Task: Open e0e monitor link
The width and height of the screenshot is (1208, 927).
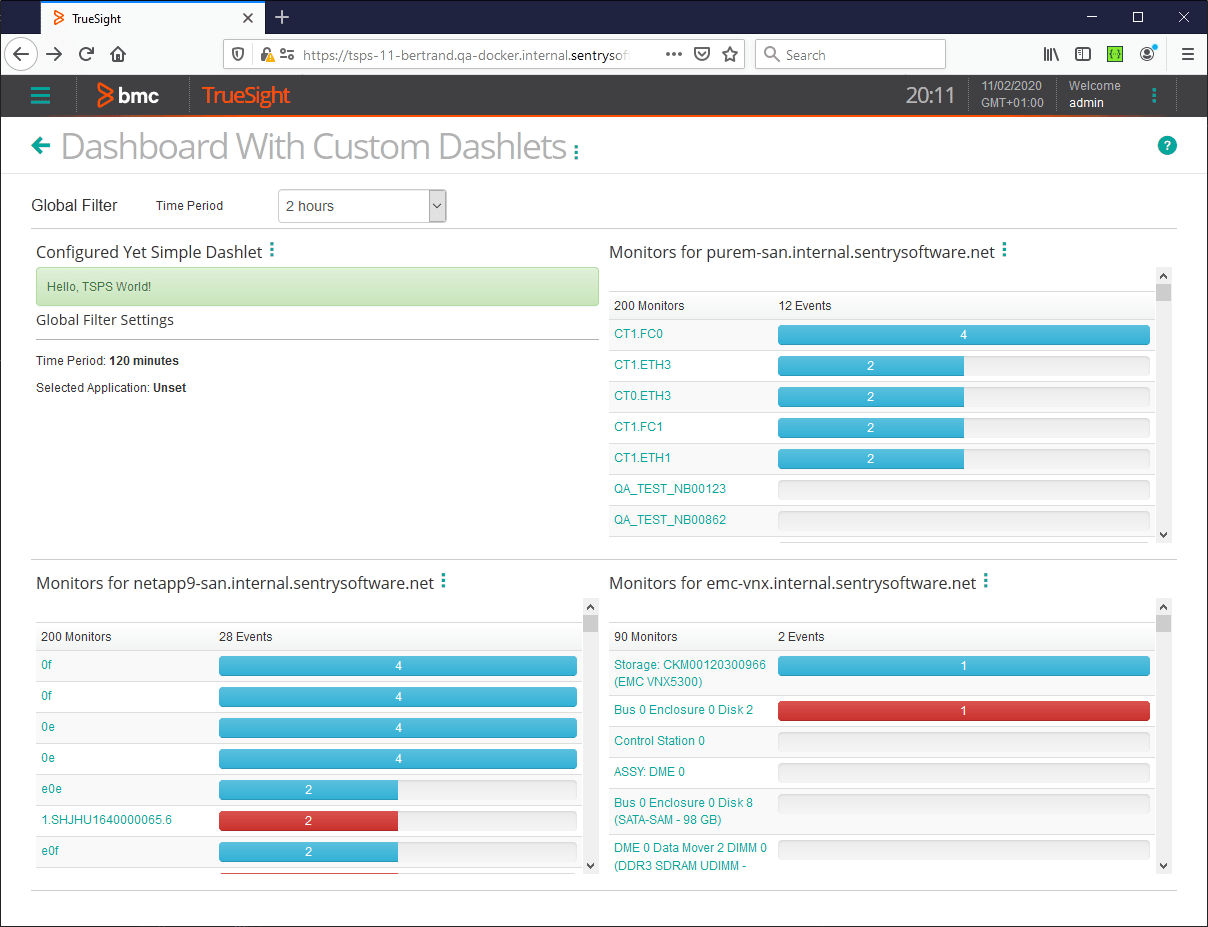Action: pyautogui.click(x=51, y=789)
